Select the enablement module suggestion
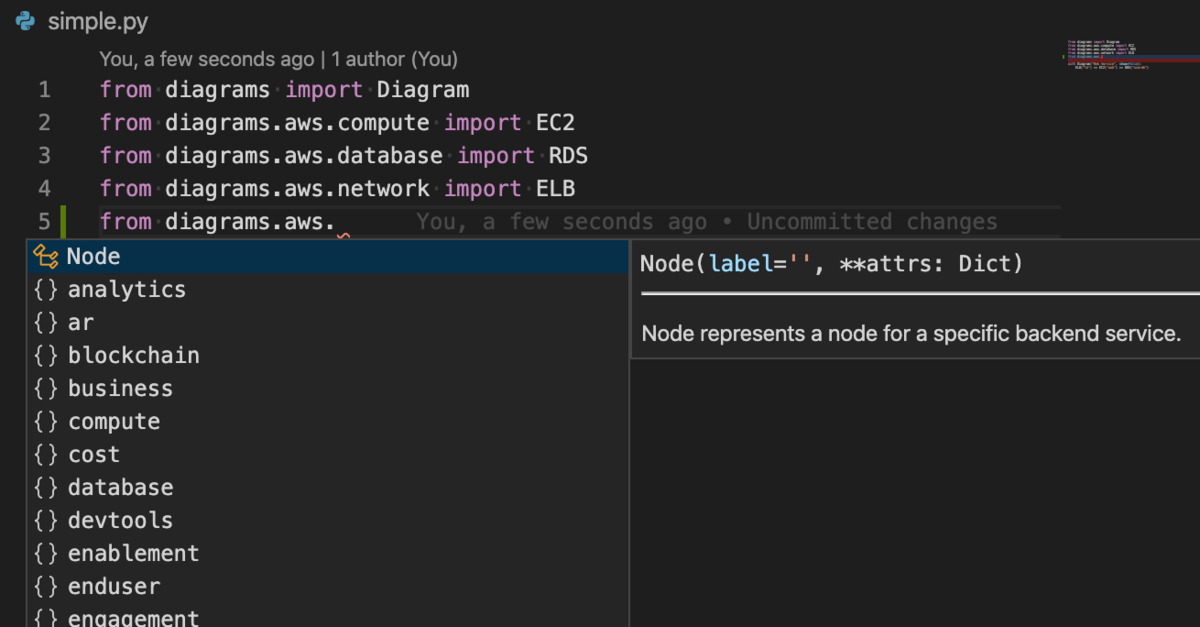 click(133, 553)
